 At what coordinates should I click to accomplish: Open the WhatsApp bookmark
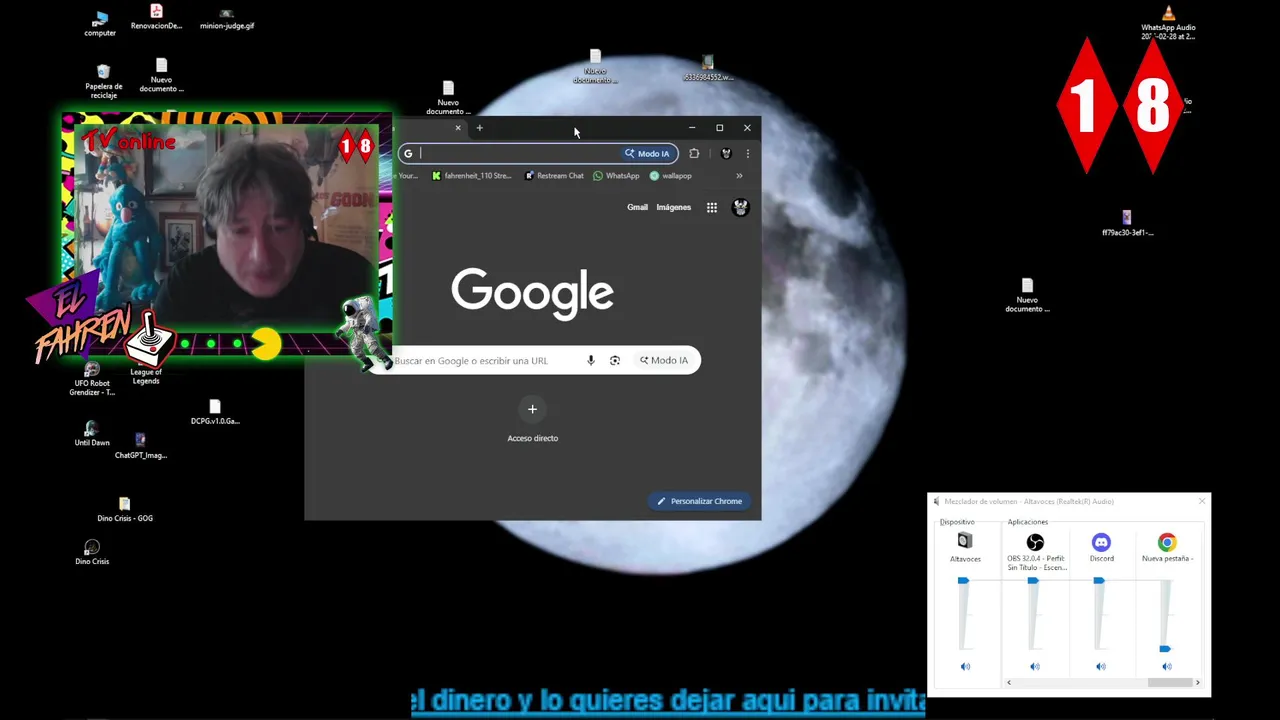pos(616,176)
